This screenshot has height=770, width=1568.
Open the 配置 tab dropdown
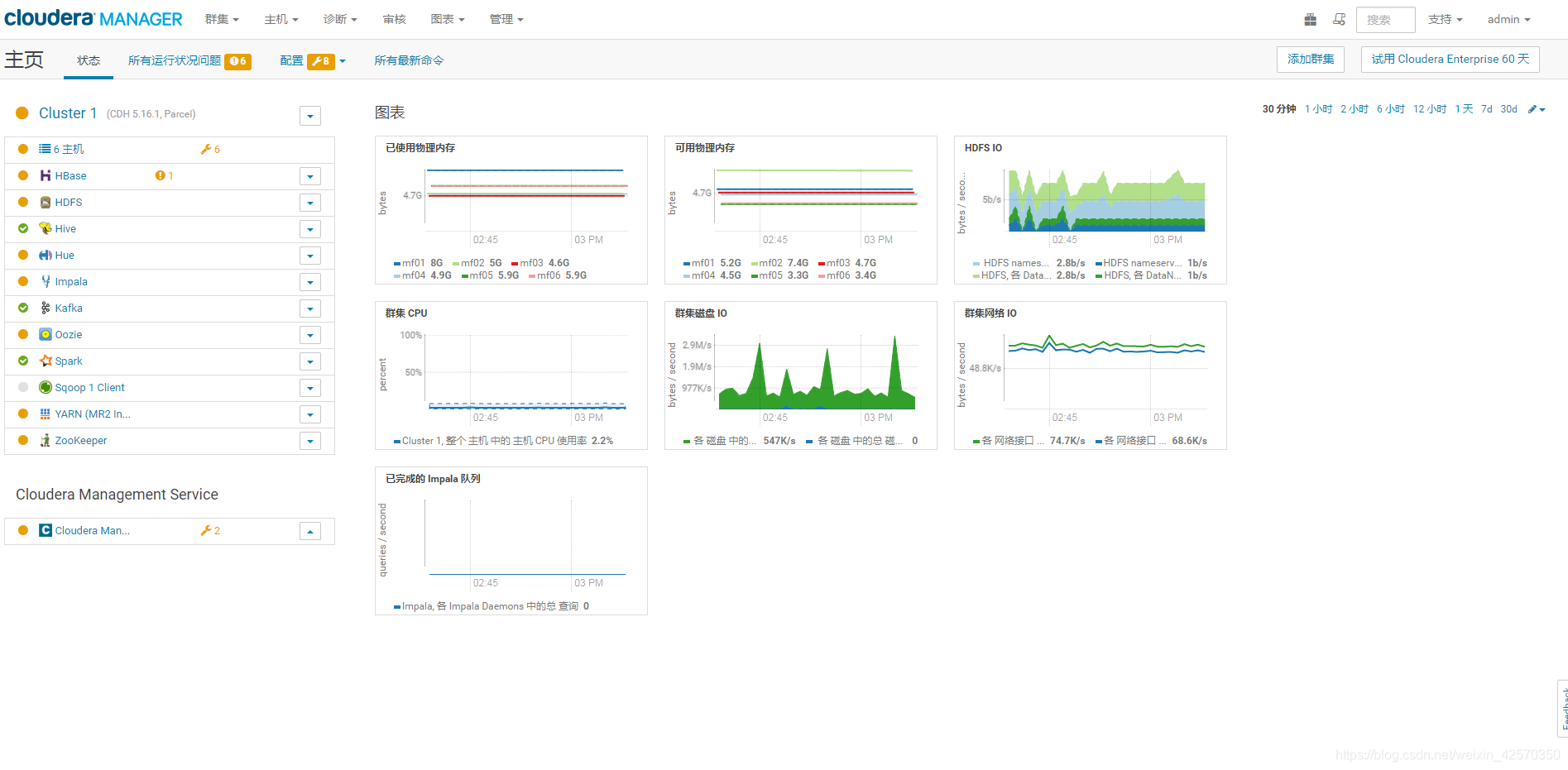[313, 60]
